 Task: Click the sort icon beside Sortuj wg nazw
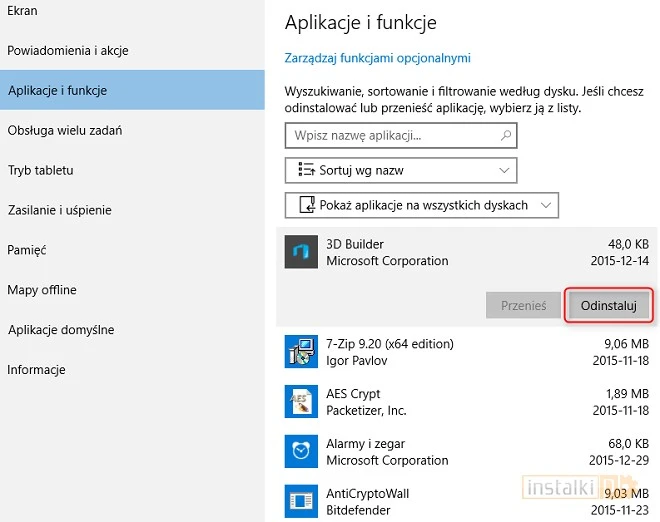tap(303, 170)
